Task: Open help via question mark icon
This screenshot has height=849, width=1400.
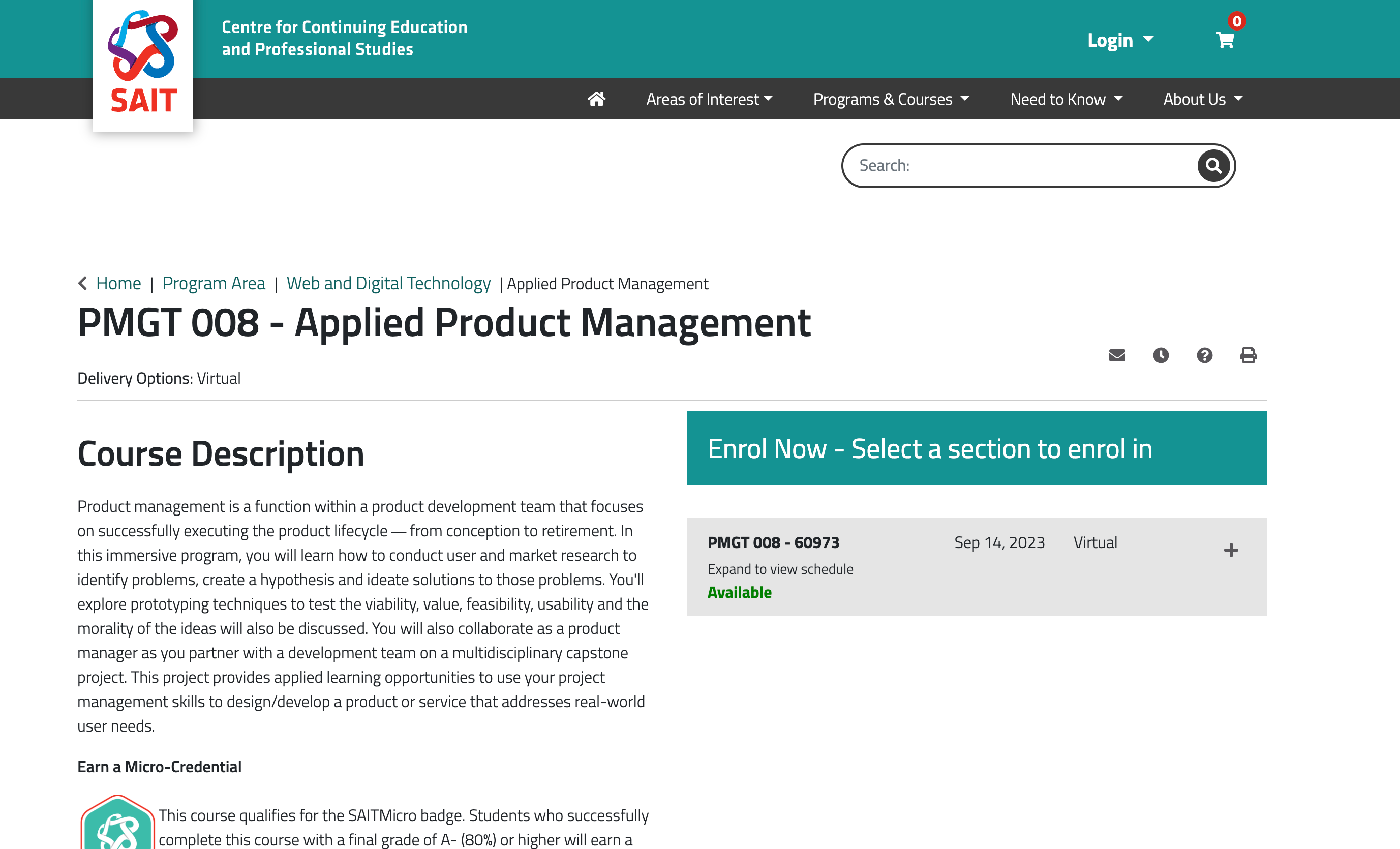Action: 1204,356
